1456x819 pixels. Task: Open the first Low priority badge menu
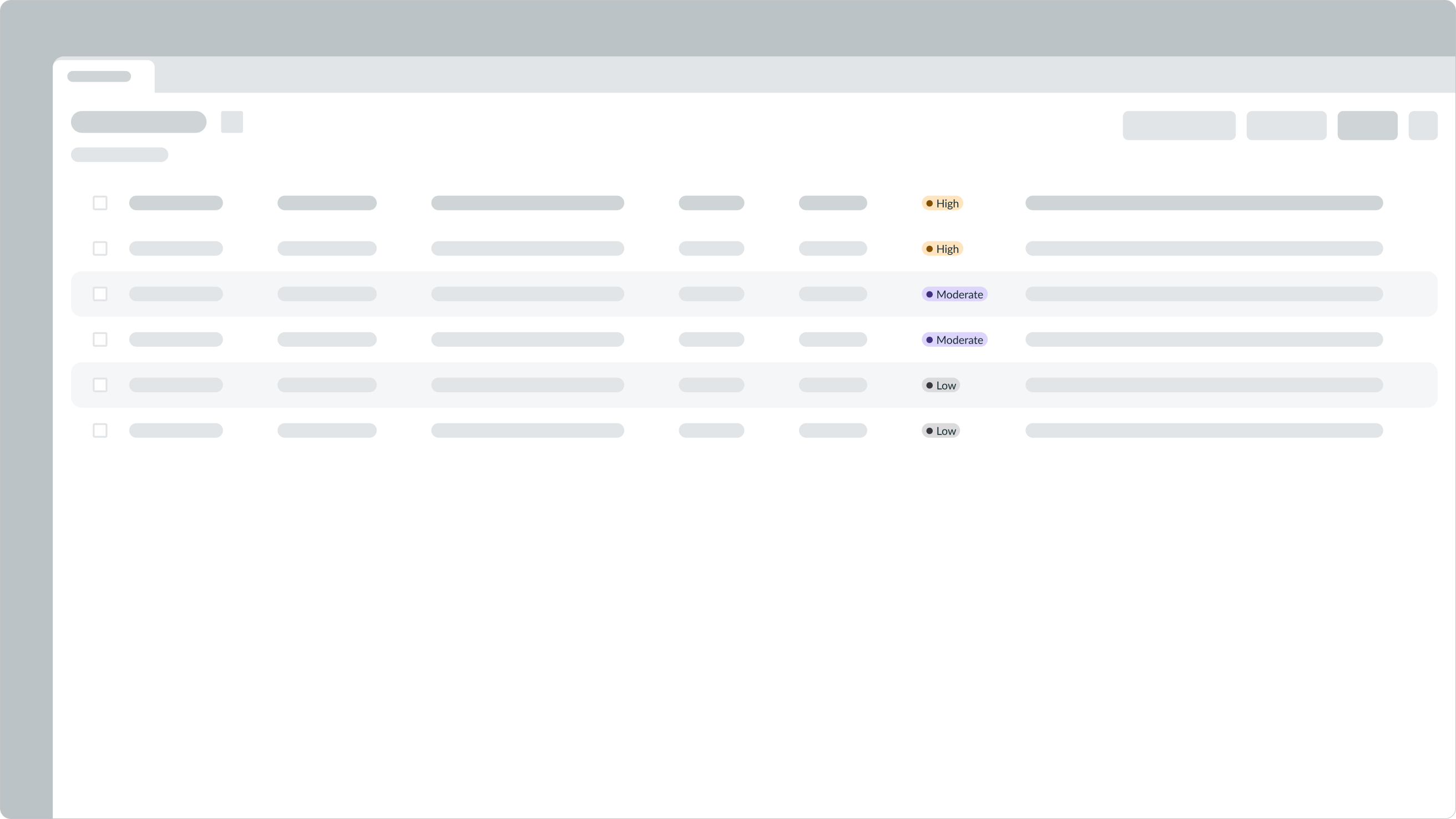940,385
